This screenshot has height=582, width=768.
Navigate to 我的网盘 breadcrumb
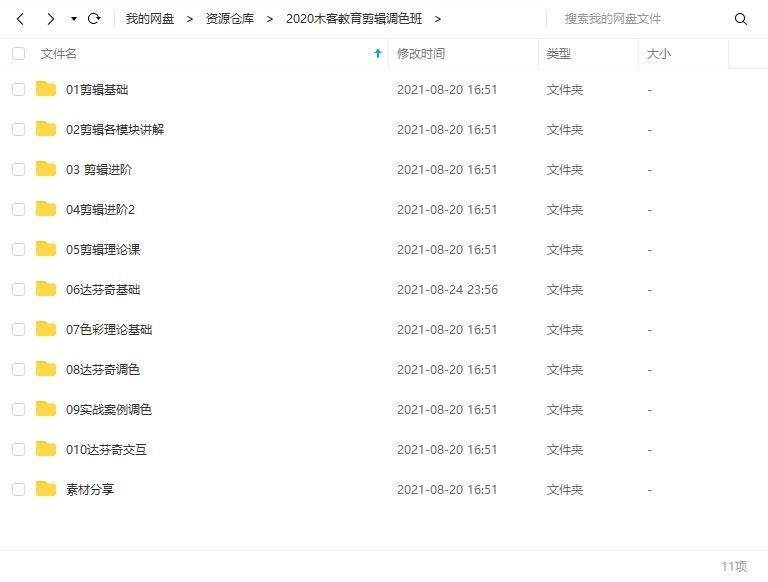(150, 19)
